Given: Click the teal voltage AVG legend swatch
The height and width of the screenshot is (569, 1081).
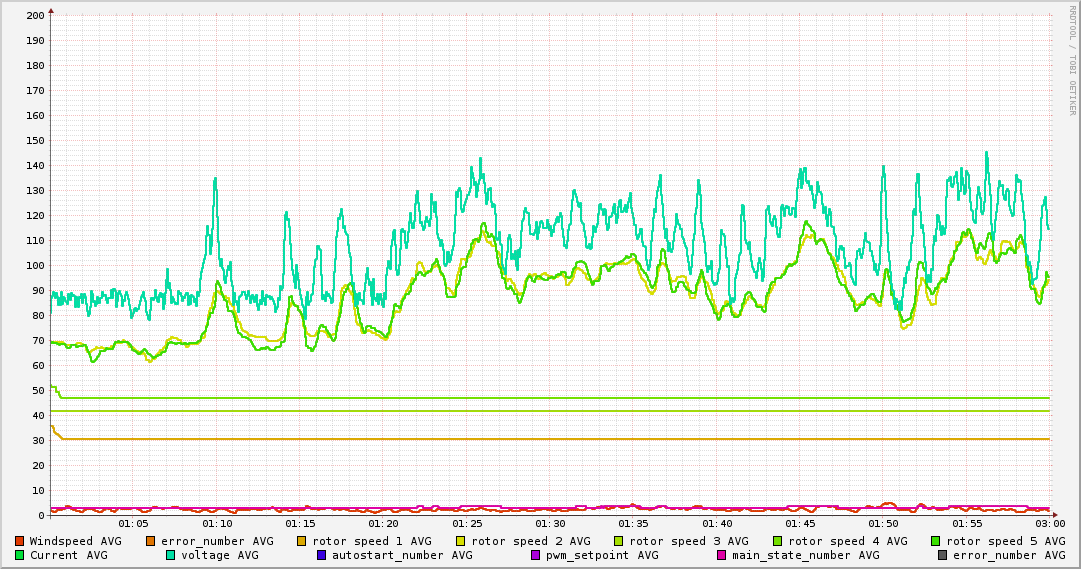Looking at the screenshot, I should pos(171,555).
